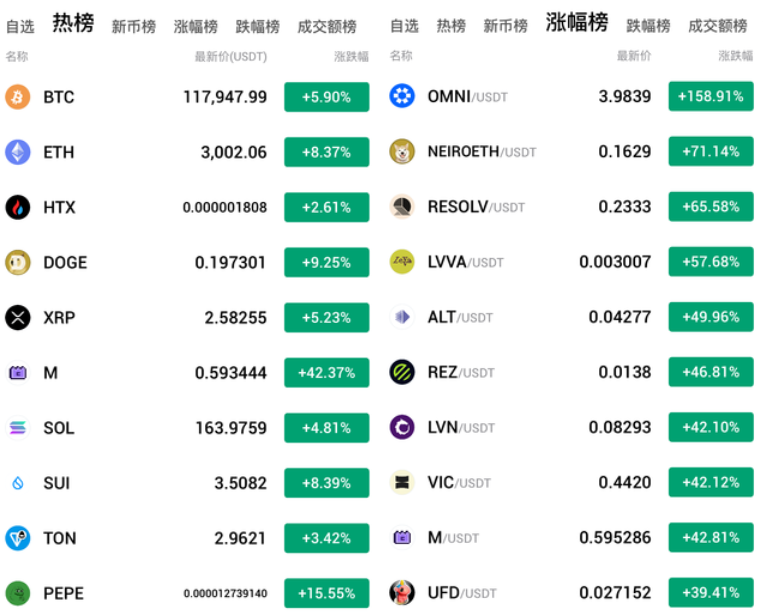Choose the Solana striped icon

click(18, 428)
